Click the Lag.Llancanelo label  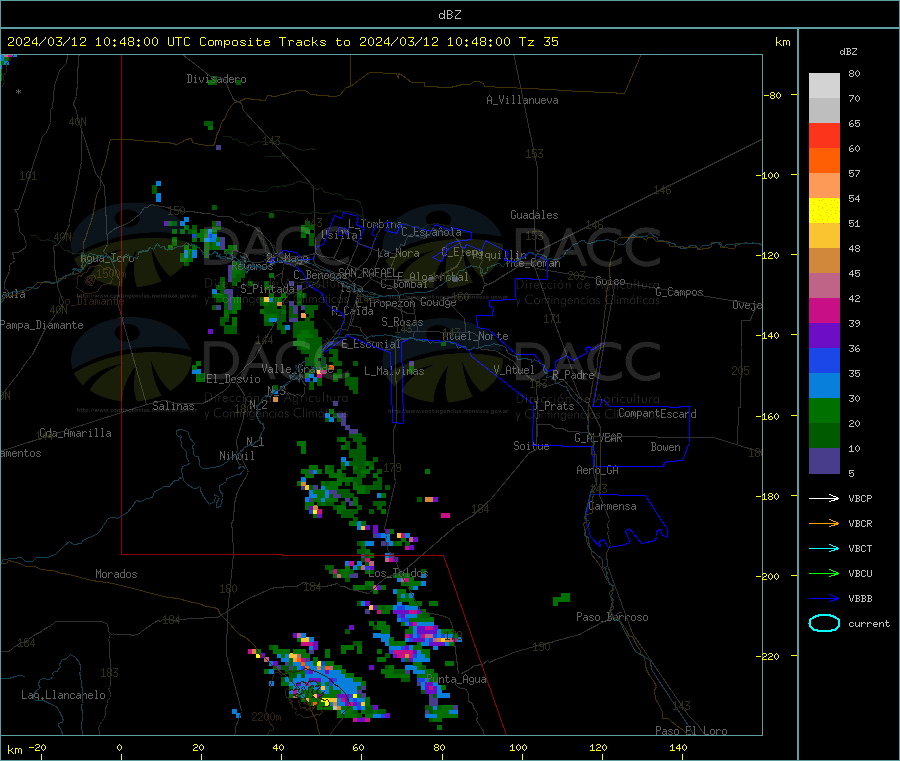point(63,695)
